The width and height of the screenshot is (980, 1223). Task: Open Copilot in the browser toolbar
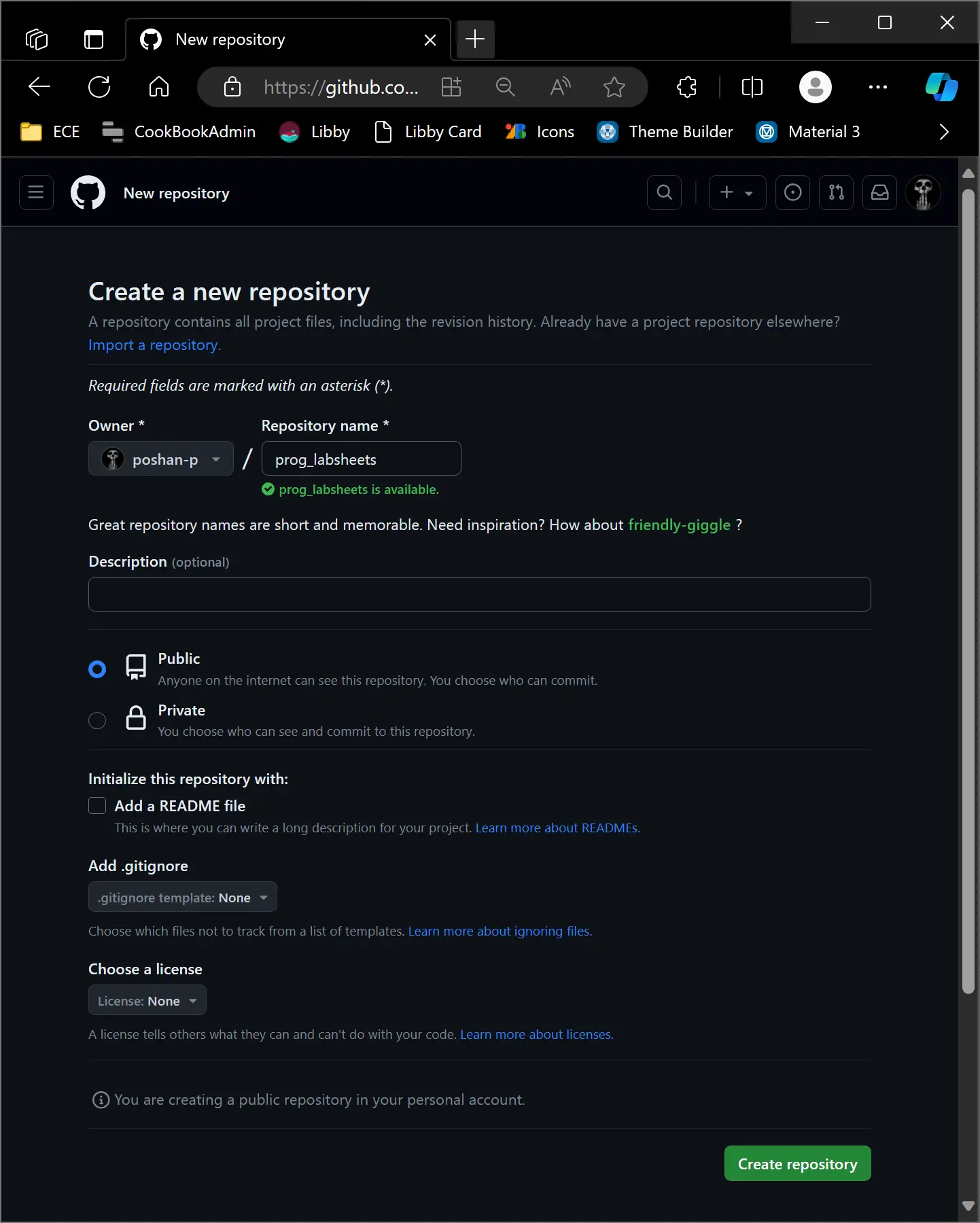(941, 86)
